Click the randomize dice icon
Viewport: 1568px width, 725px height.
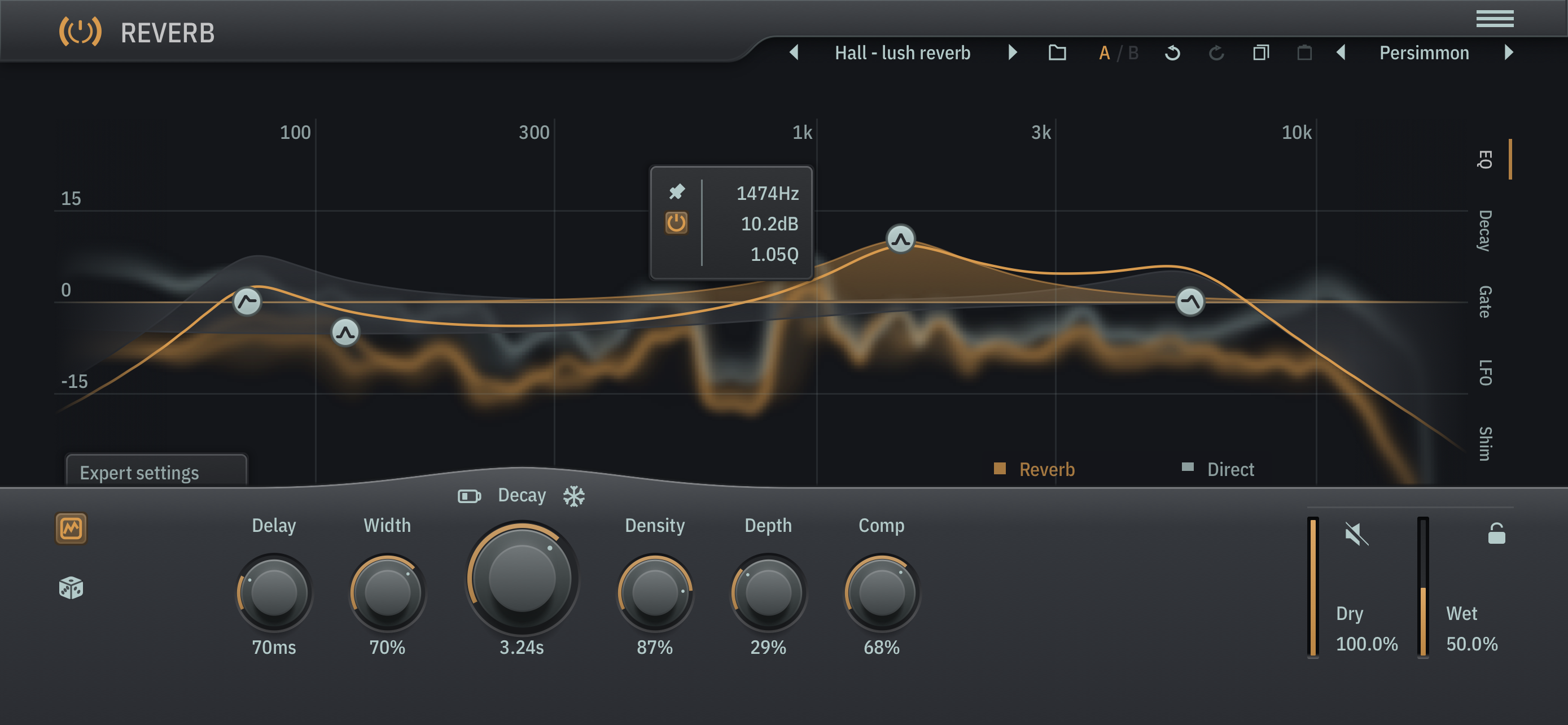tap(71, 587)
